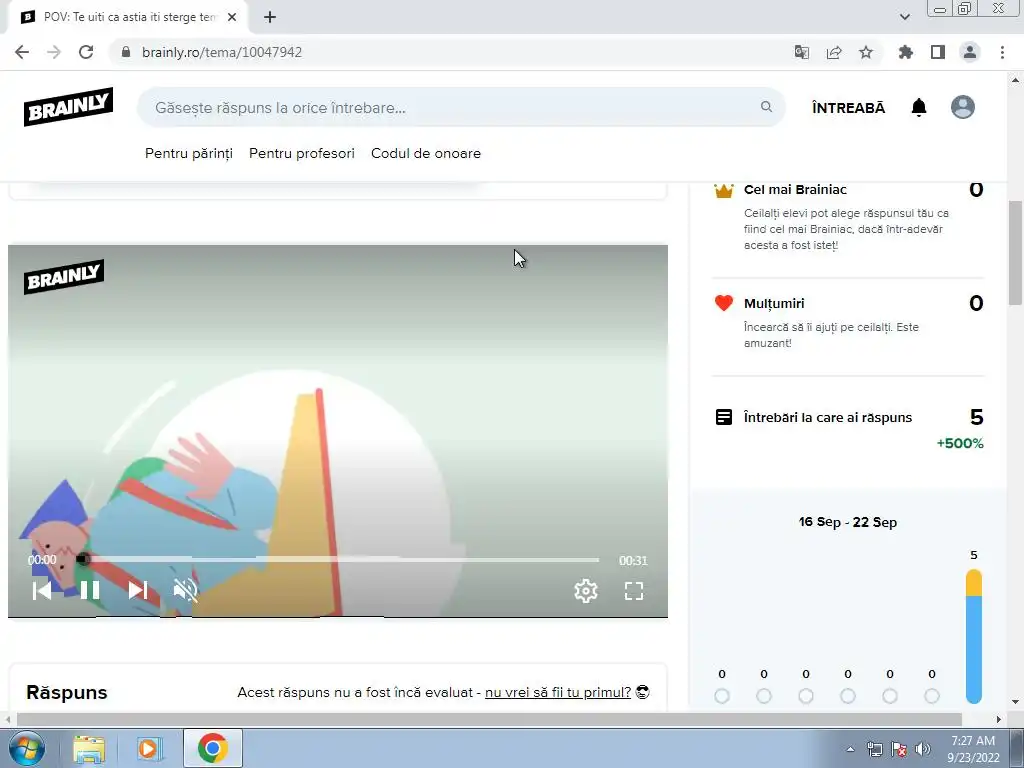
Task: Open Chrome three-dot menu
Action: [x=1002, y=52]
